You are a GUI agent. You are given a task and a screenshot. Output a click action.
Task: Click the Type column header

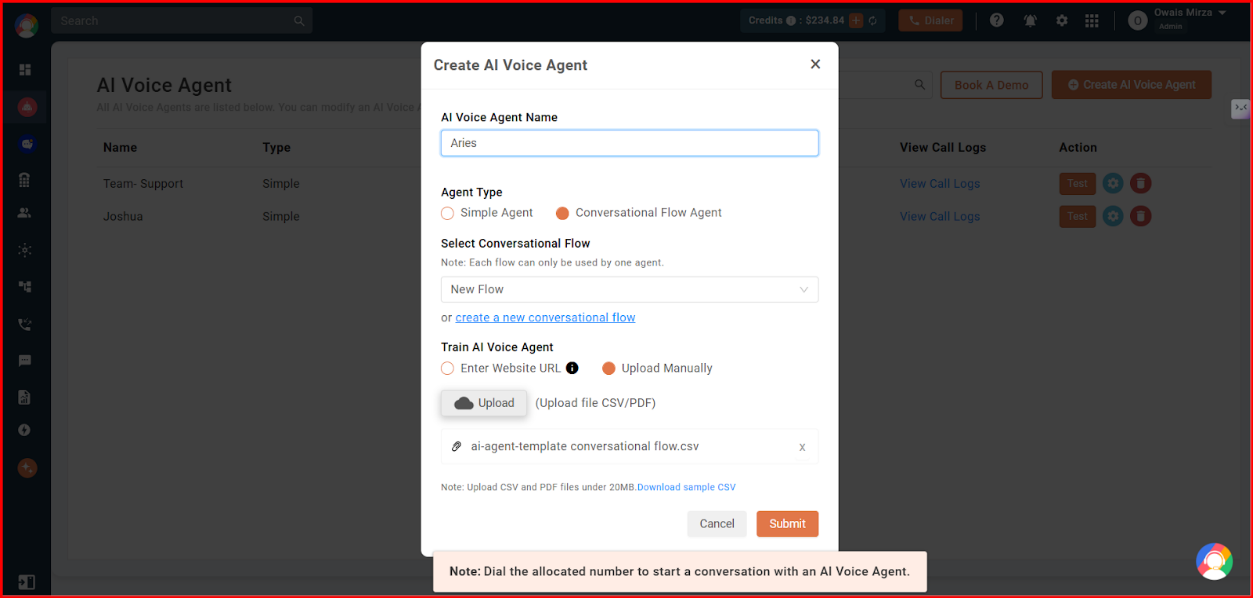(276, 147)
